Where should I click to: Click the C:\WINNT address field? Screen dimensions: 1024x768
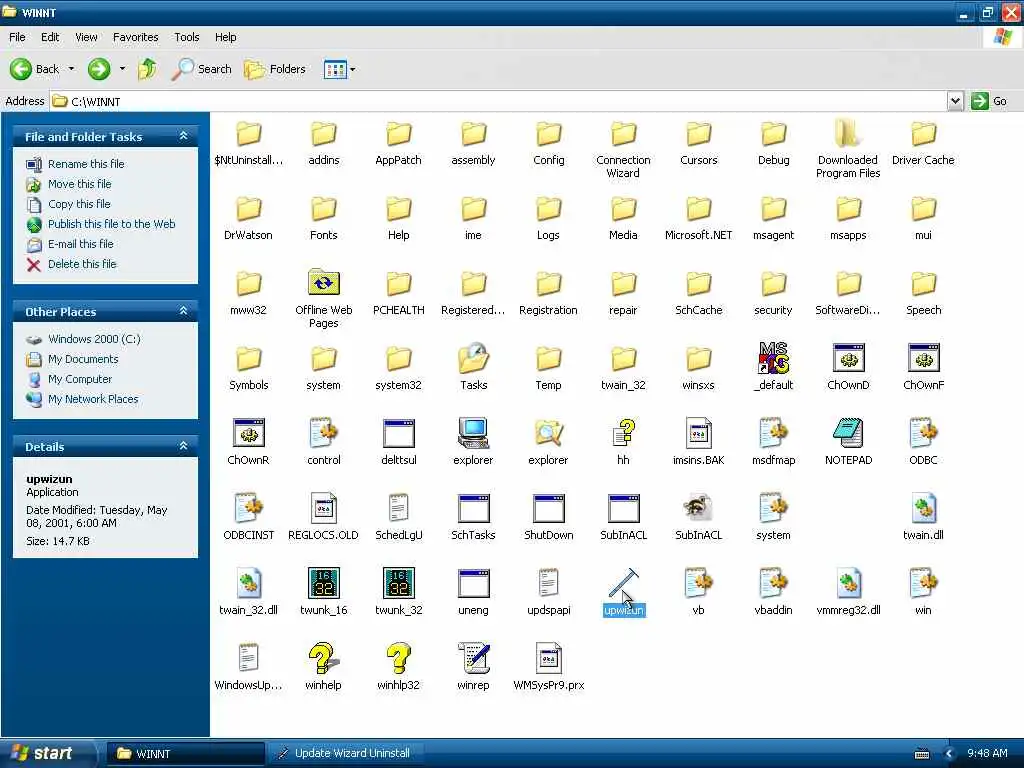click(499, 101)
